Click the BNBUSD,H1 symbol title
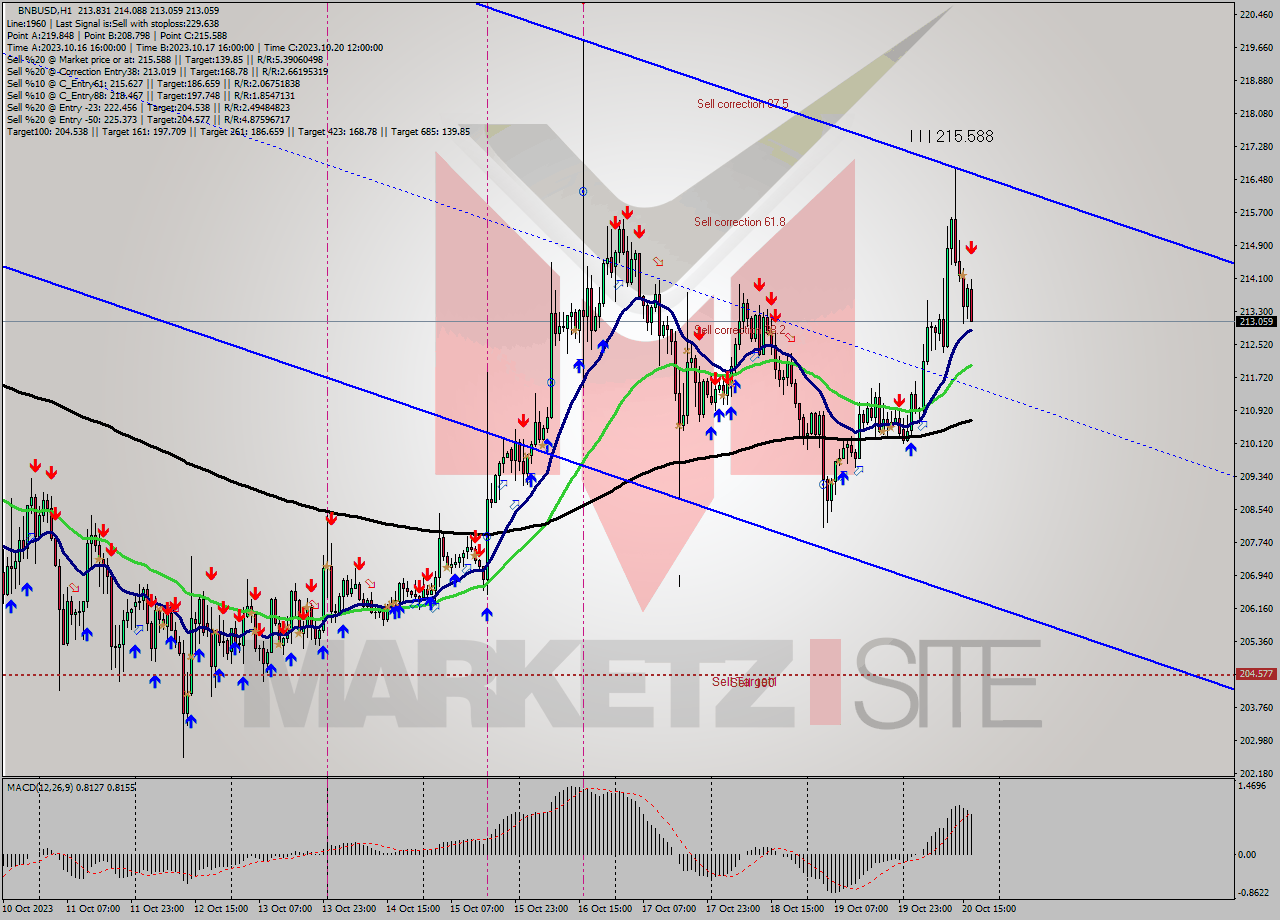 coord(44,10)
